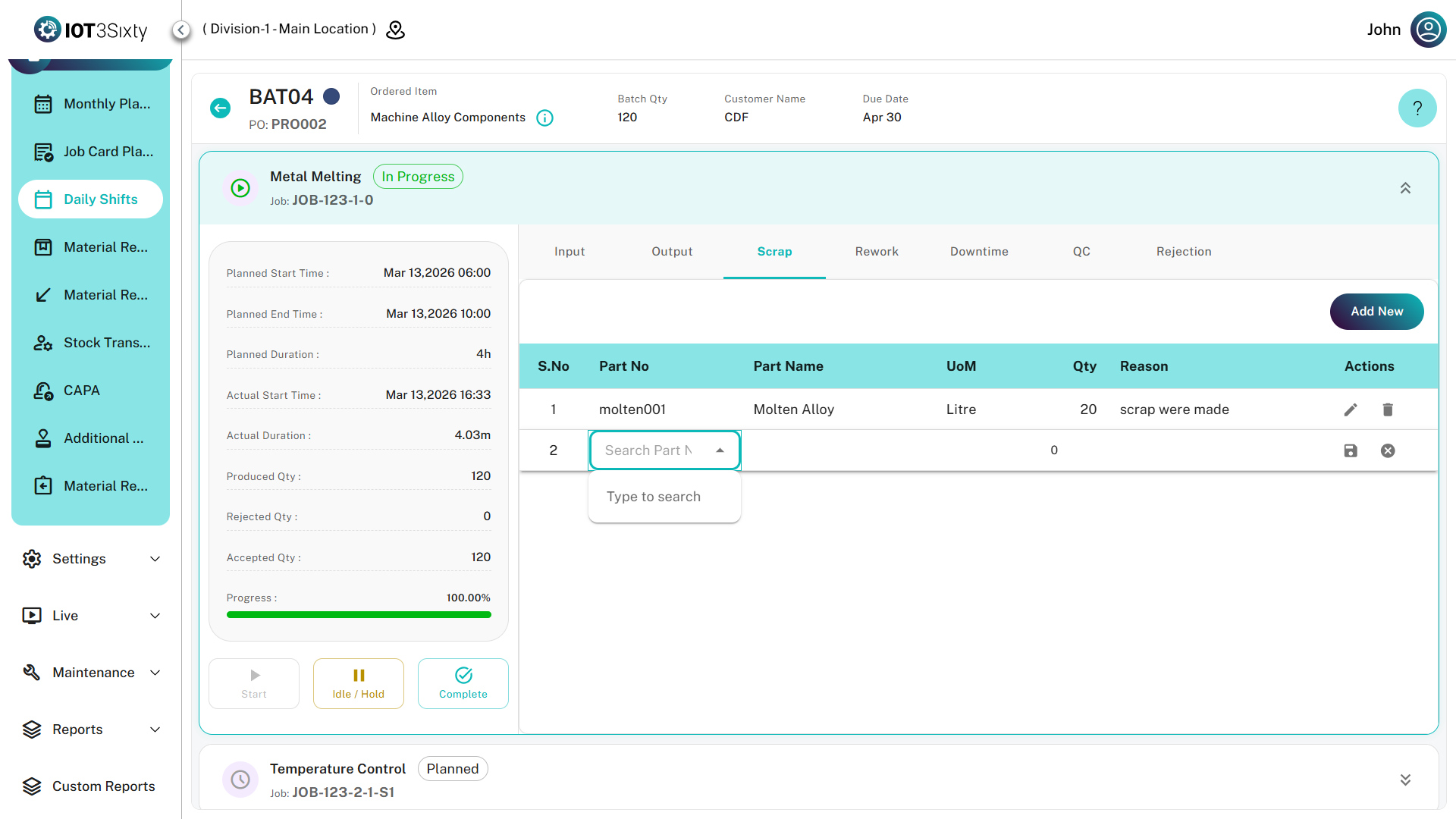Click the help question mark button
Viewport: 1456px width, 819px height.
point(1417,108)
